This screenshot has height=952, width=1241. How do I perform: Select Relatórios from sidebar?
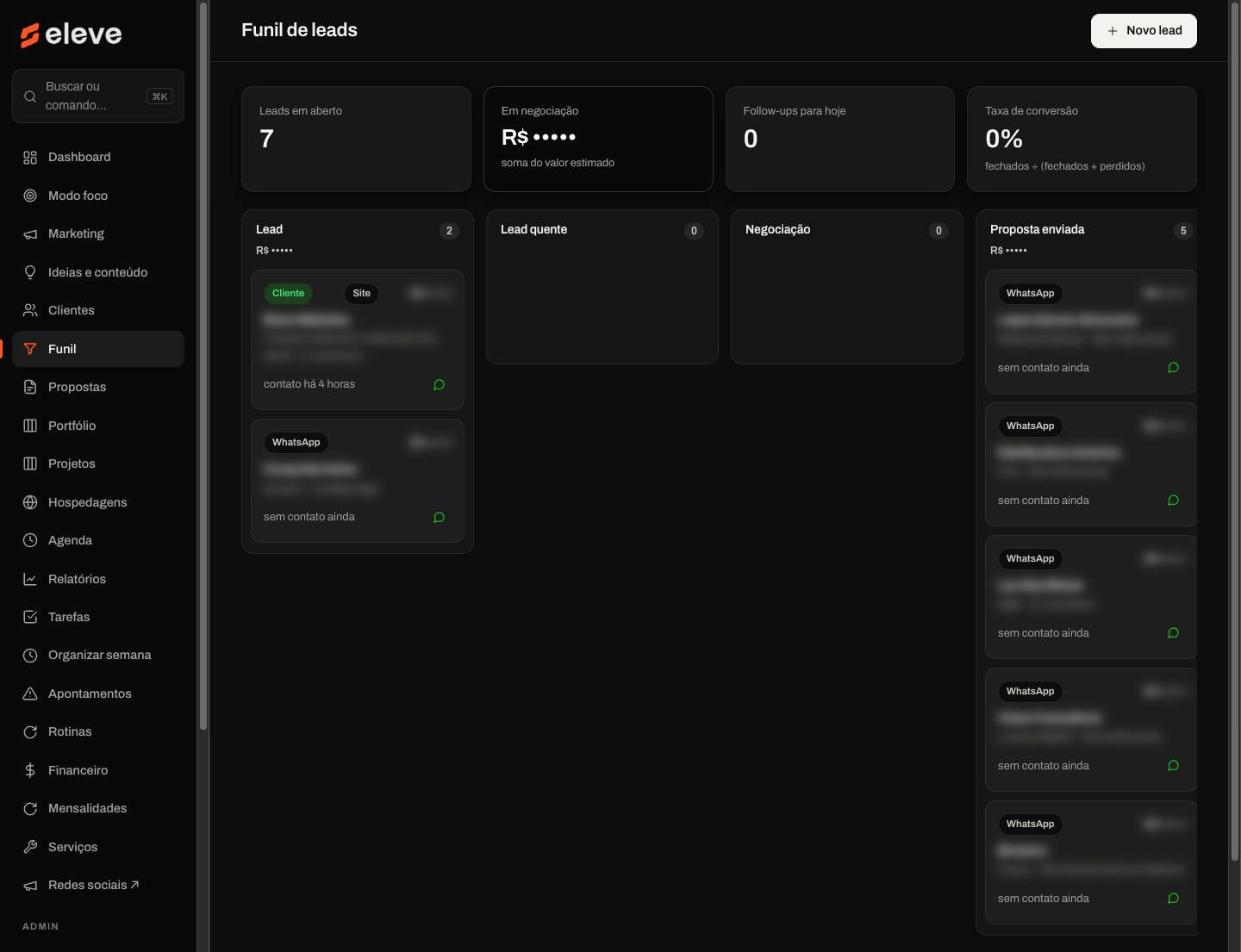(x=98, y=579)
